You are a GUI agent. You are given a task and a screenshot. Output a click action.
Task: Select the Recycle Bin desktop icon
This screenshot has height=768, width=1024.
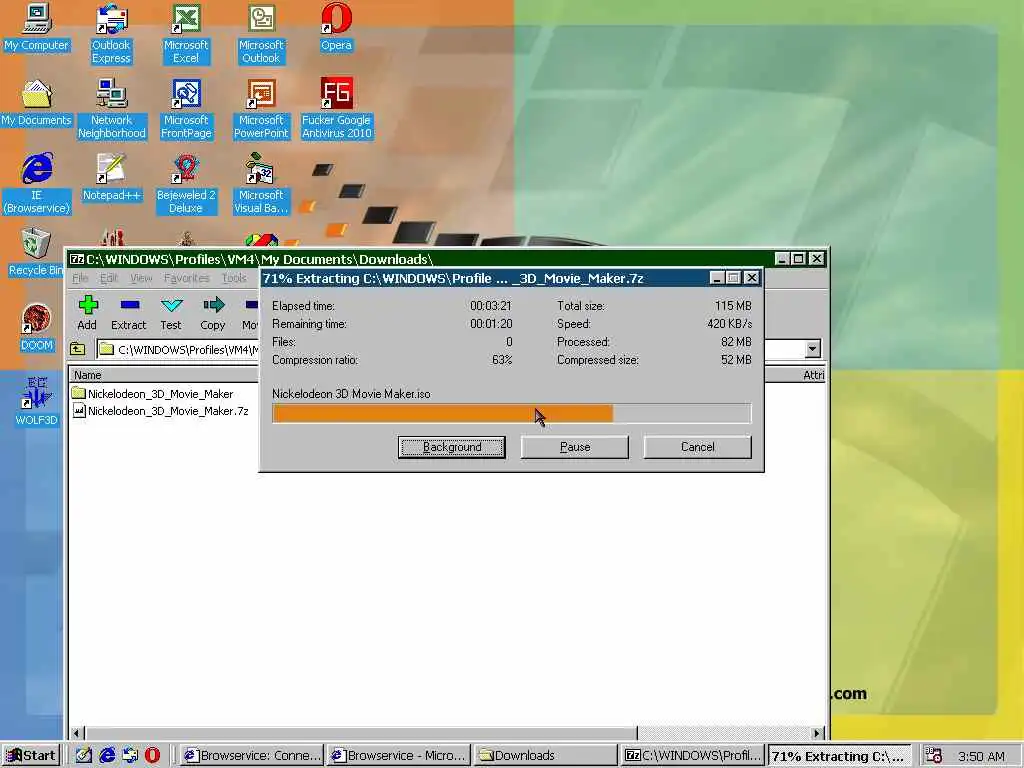[x=35, y=253]
